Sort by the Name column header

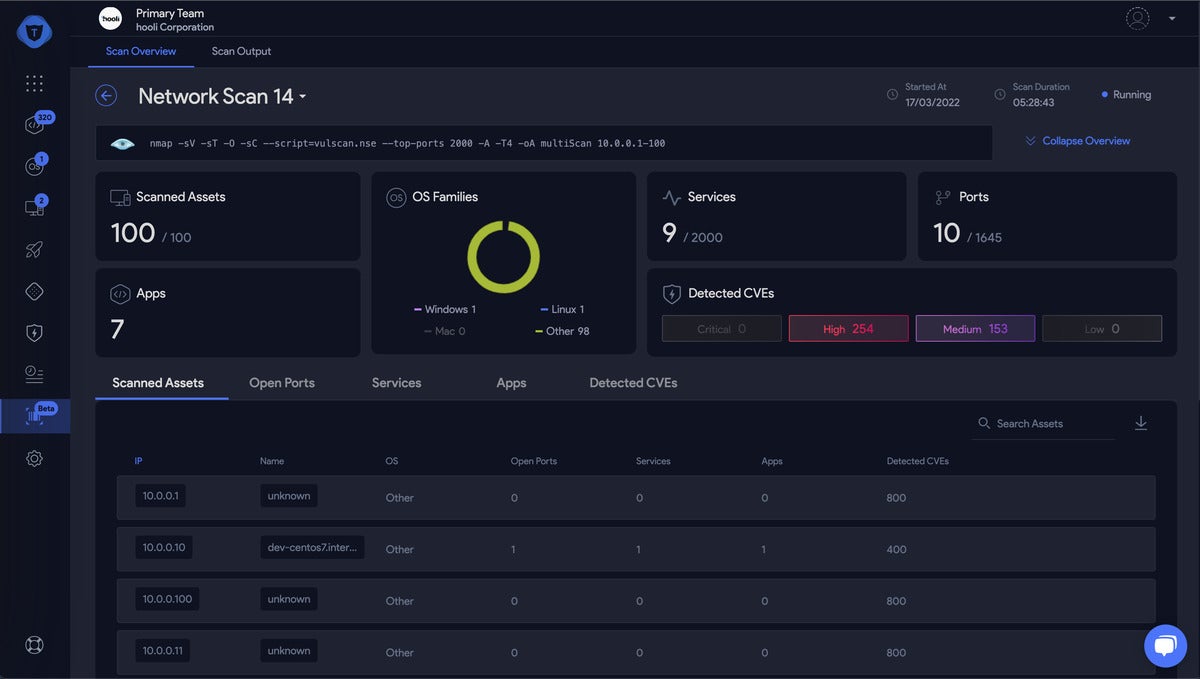point(272,461)
